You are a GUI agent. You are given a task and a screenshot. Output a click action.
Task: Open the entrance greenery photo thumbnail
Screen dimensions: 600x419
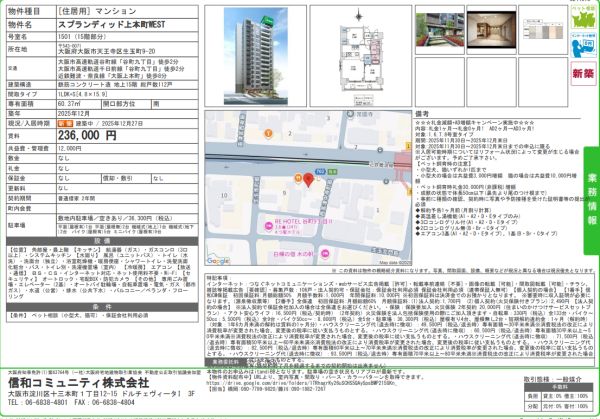(x=440, y=30)
